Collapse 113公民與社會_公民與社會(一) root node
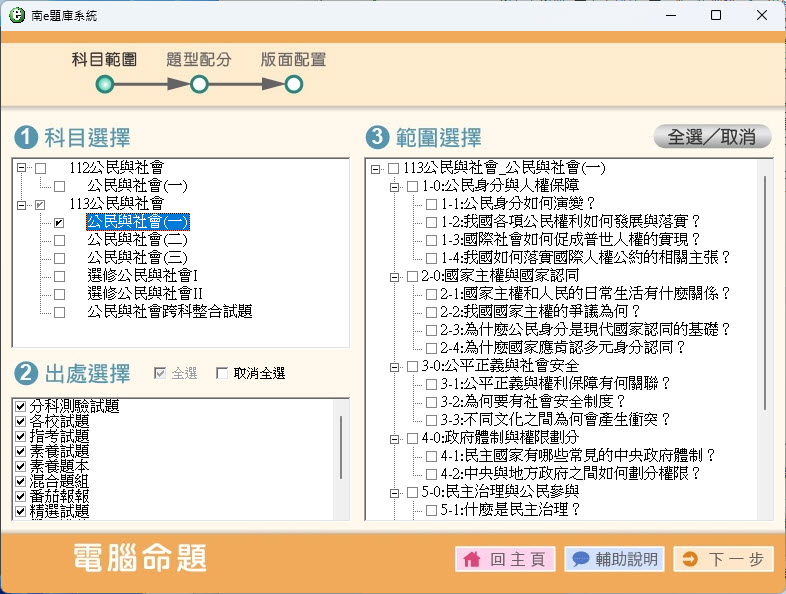The image size is (786, 594). pos(375,169)
